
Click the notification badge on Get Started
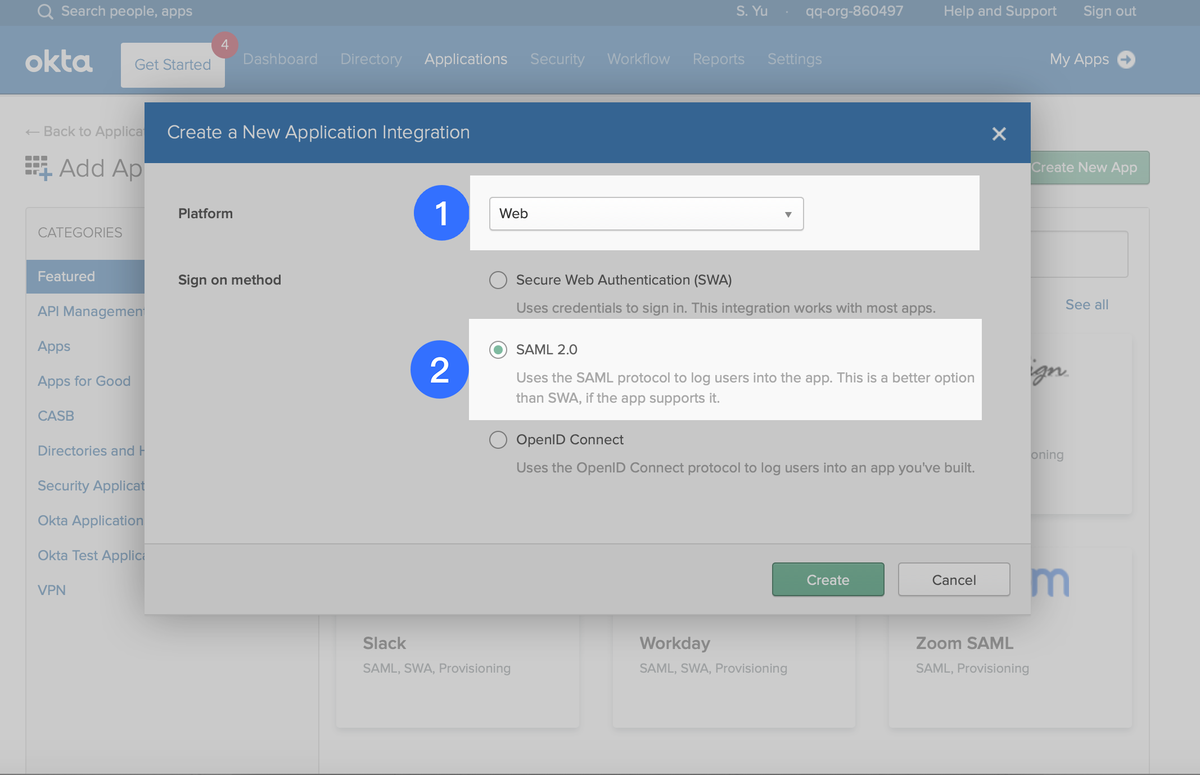(x=224, y=45)
